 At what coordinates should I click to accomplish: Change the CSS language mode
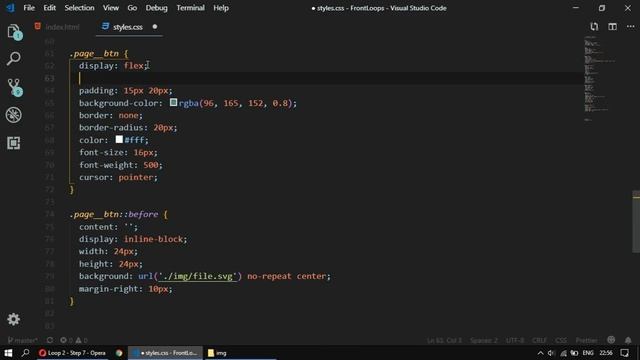(561, 340)
